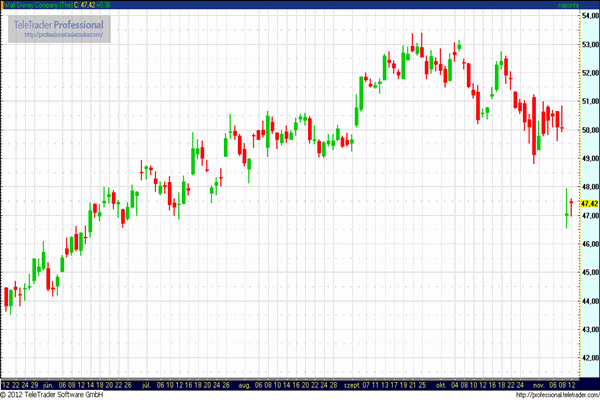Click the 53,00 price axis label
Viewport: 600px width, 400px height.
tap(590, 44)
